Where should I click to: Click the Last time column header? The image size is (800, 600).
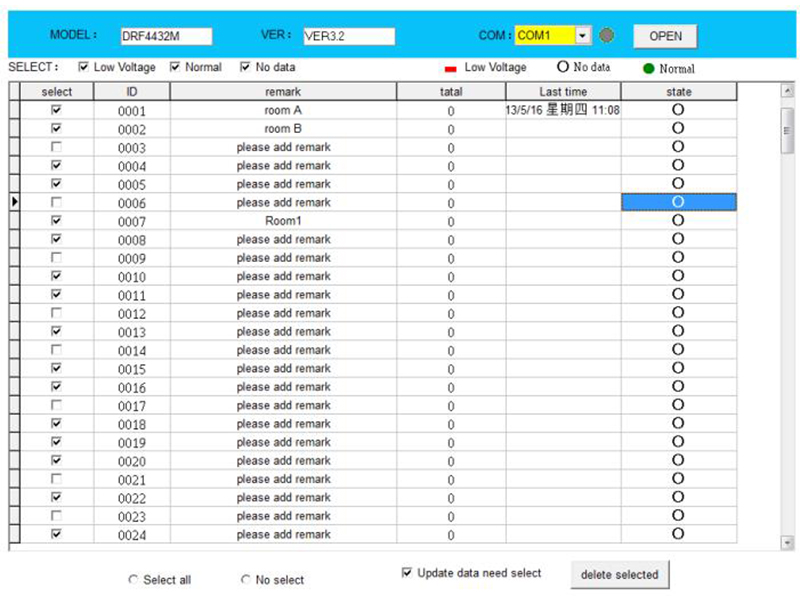click(x=563, y=92)
